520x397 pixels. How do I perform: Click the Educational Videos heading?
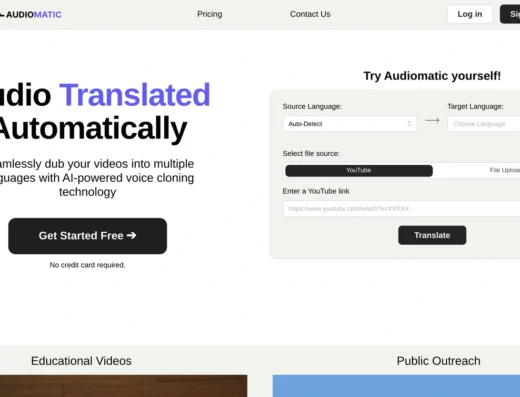(x=81, y=361)
